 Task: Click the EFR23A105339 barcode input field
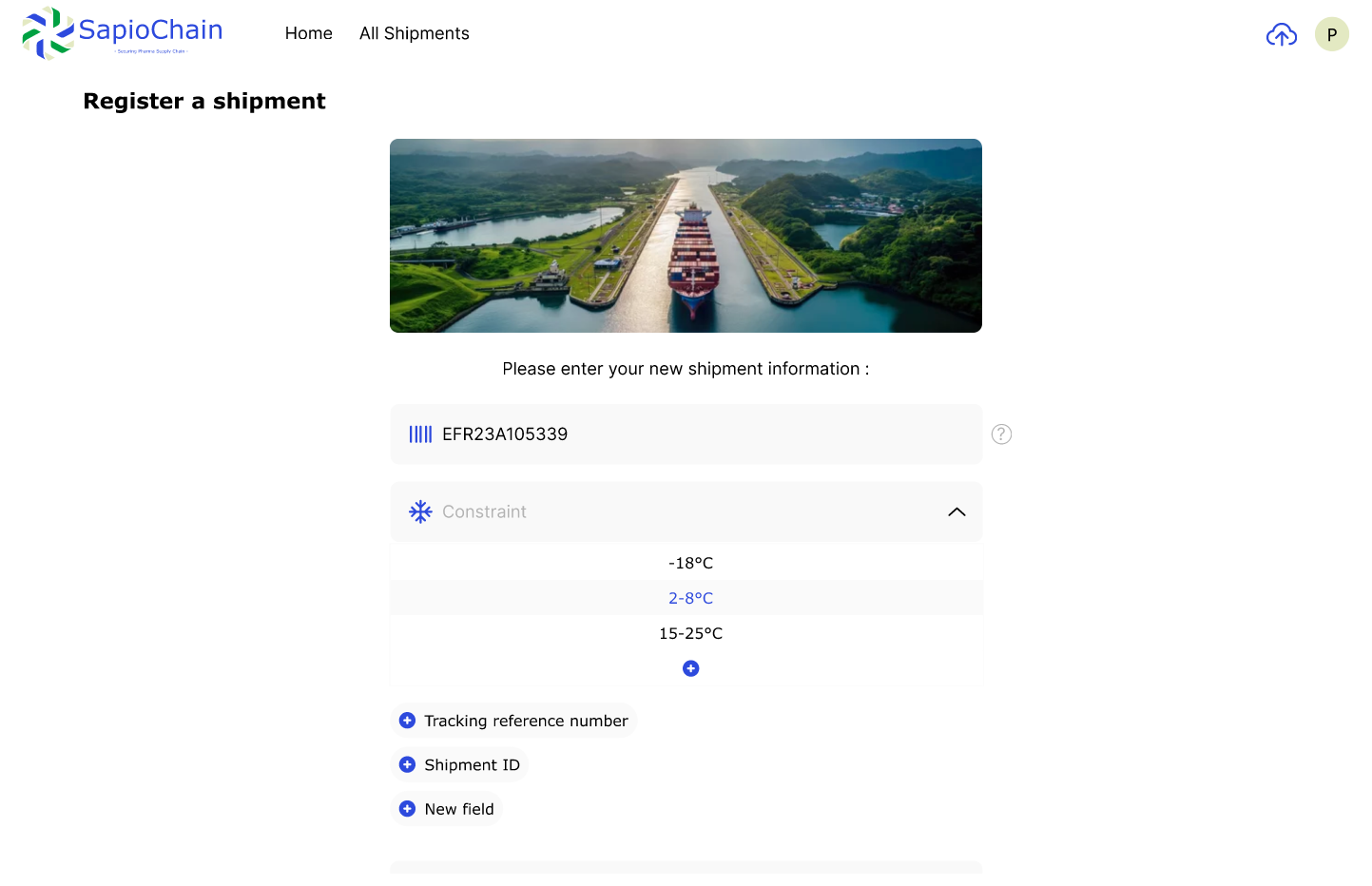coord(704,434)
